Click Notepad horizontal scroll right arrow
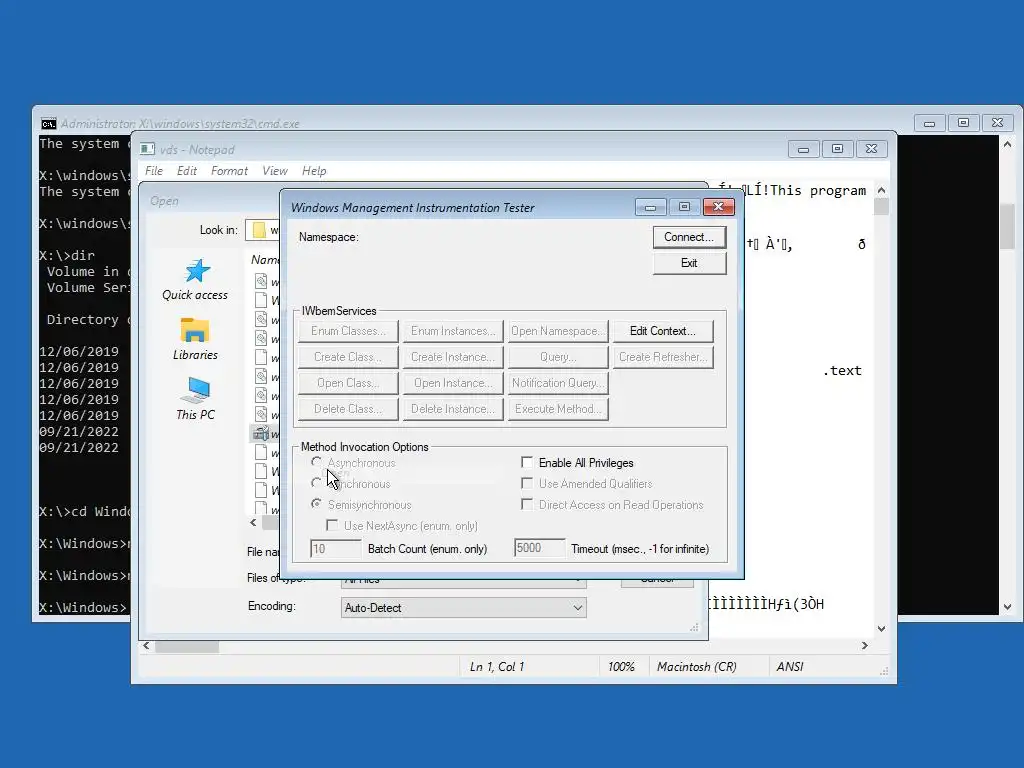Image resolution: width=1024 pixels, height=768 pixels. click(x=865, y=646)
